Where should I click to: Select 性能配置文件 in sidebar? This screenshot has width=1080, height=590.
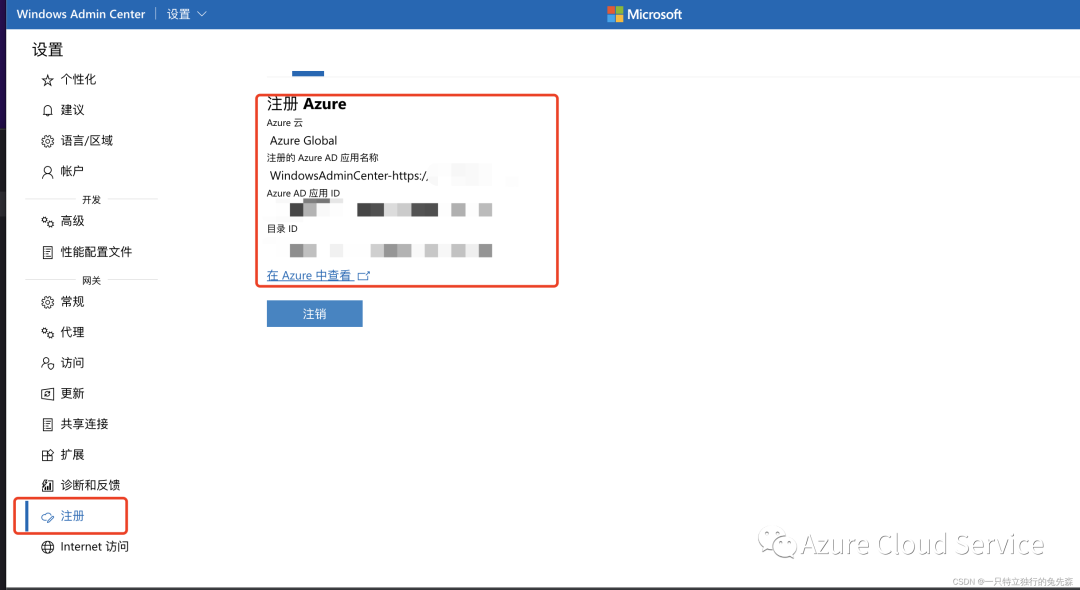tap(96, 252)
